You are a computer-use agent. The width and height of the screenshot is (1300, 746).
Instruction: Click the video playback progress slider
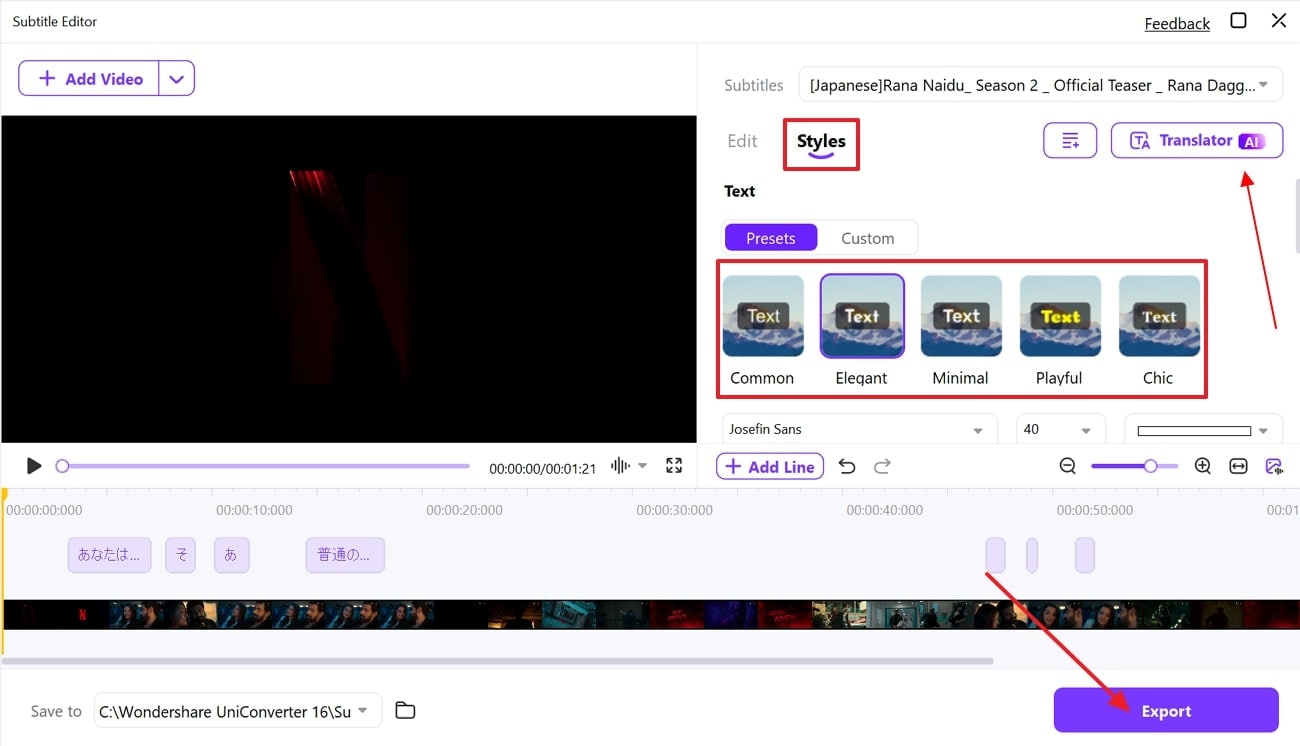(x=264, y=466)
